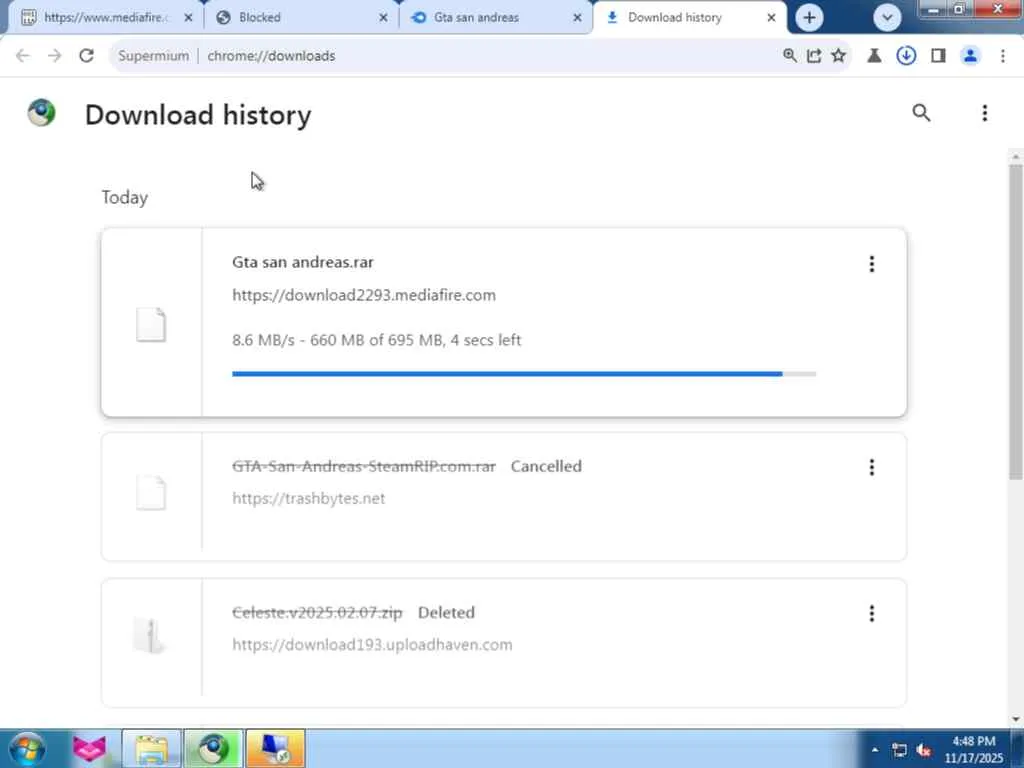Click the Gta san andreas.rar file icon
This screenshot has height=768, width=1024.
click(151, 325)
